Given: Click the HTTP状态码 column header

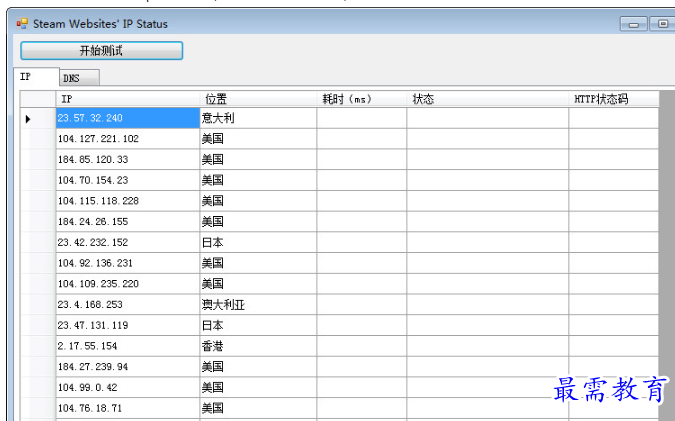Looking at the screenshot, I should [x=614, y=99].
